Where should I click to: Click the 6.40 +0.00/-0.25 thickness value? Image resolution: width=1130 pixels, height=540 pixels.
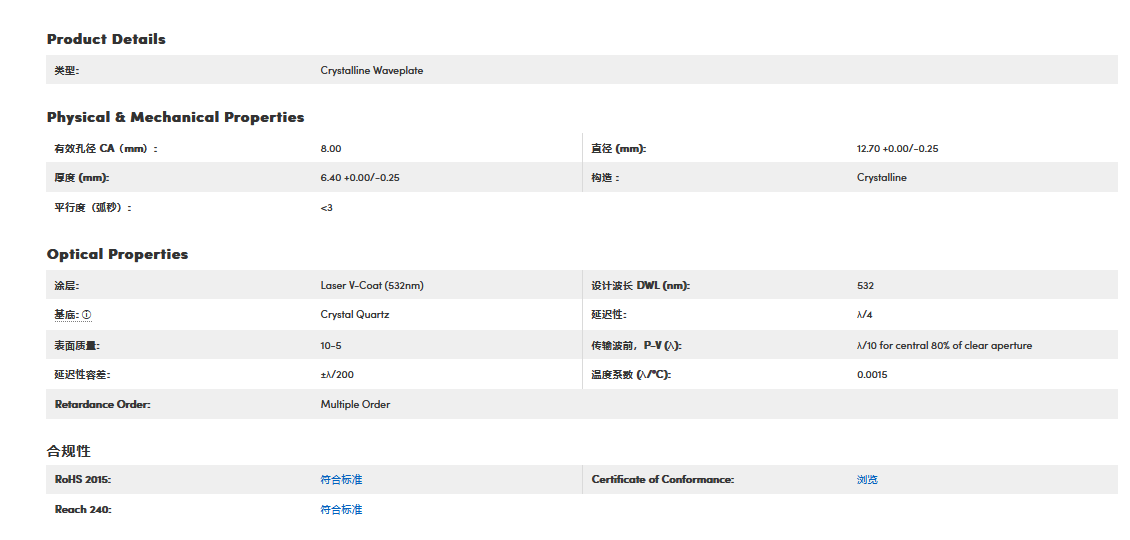click(x=360, y=178)
